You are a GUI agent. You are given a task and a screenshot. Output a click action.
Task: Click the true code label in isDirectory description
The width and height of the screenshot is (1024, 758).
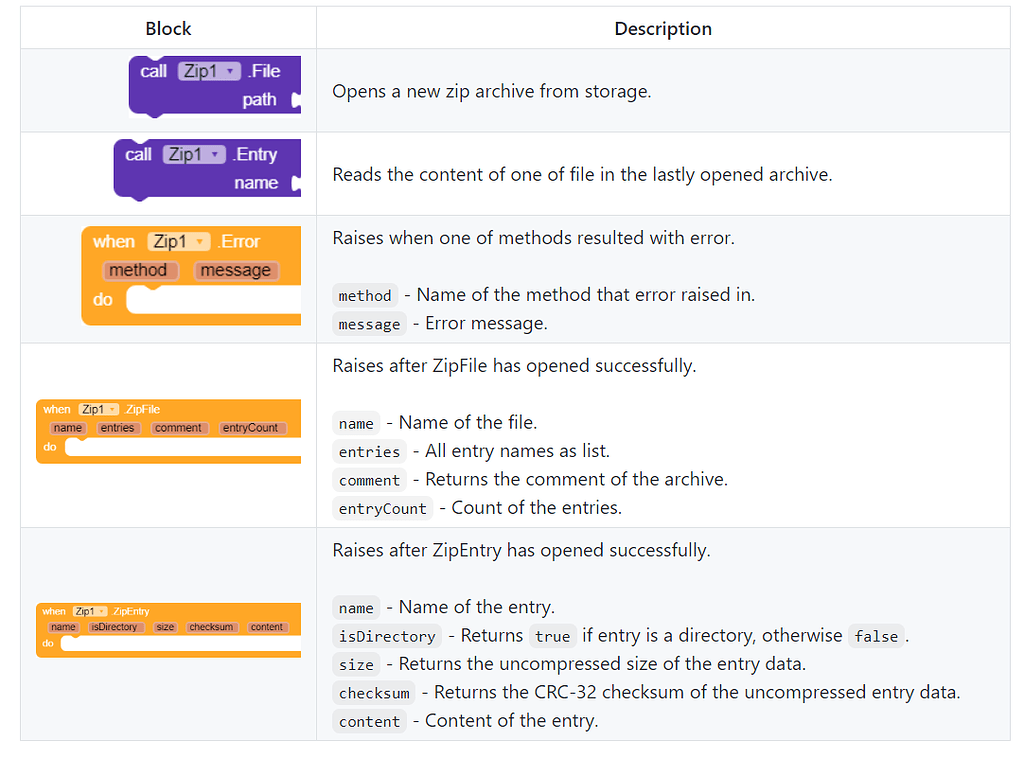[553, 636]
